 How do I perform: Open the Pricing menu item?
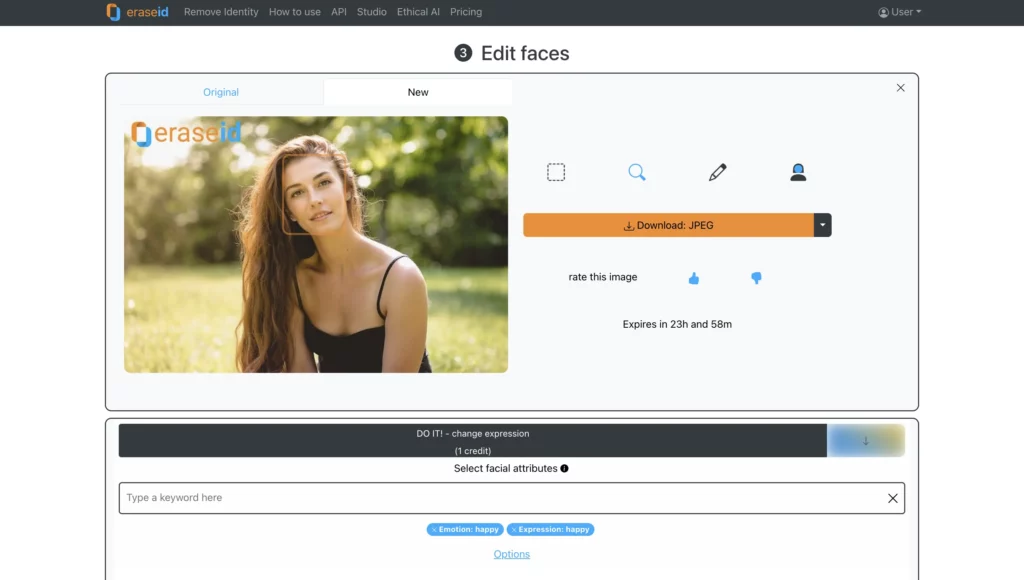[466, 12]
